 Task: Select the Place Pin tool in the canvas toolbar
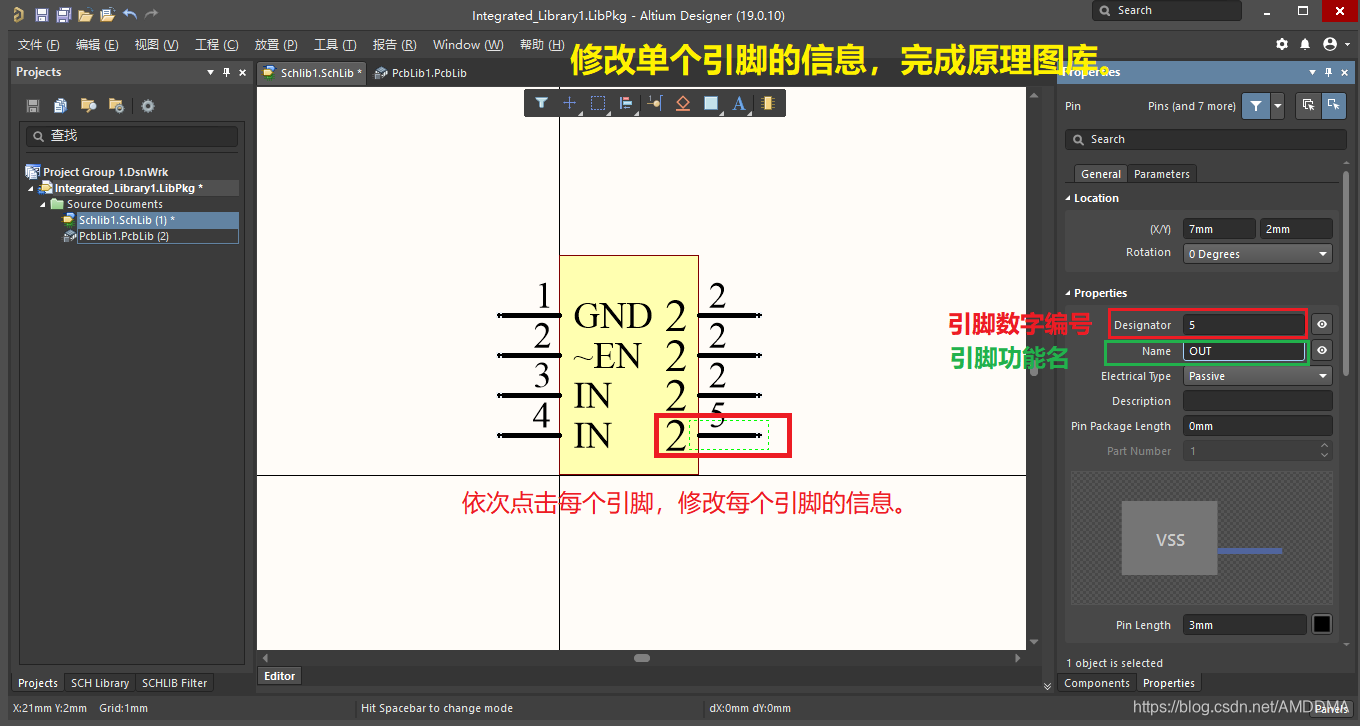655,103
